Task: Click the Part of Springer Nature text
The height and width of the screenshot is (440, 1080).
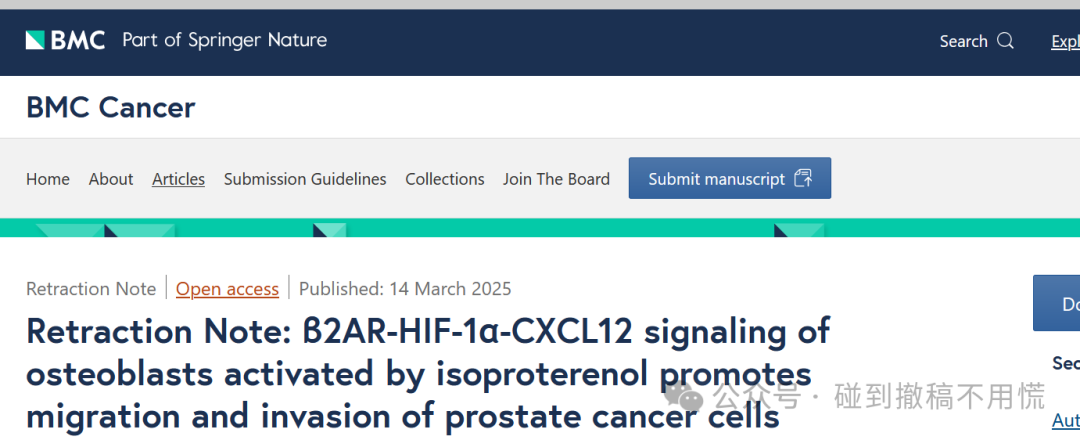Action: [225, 41]
